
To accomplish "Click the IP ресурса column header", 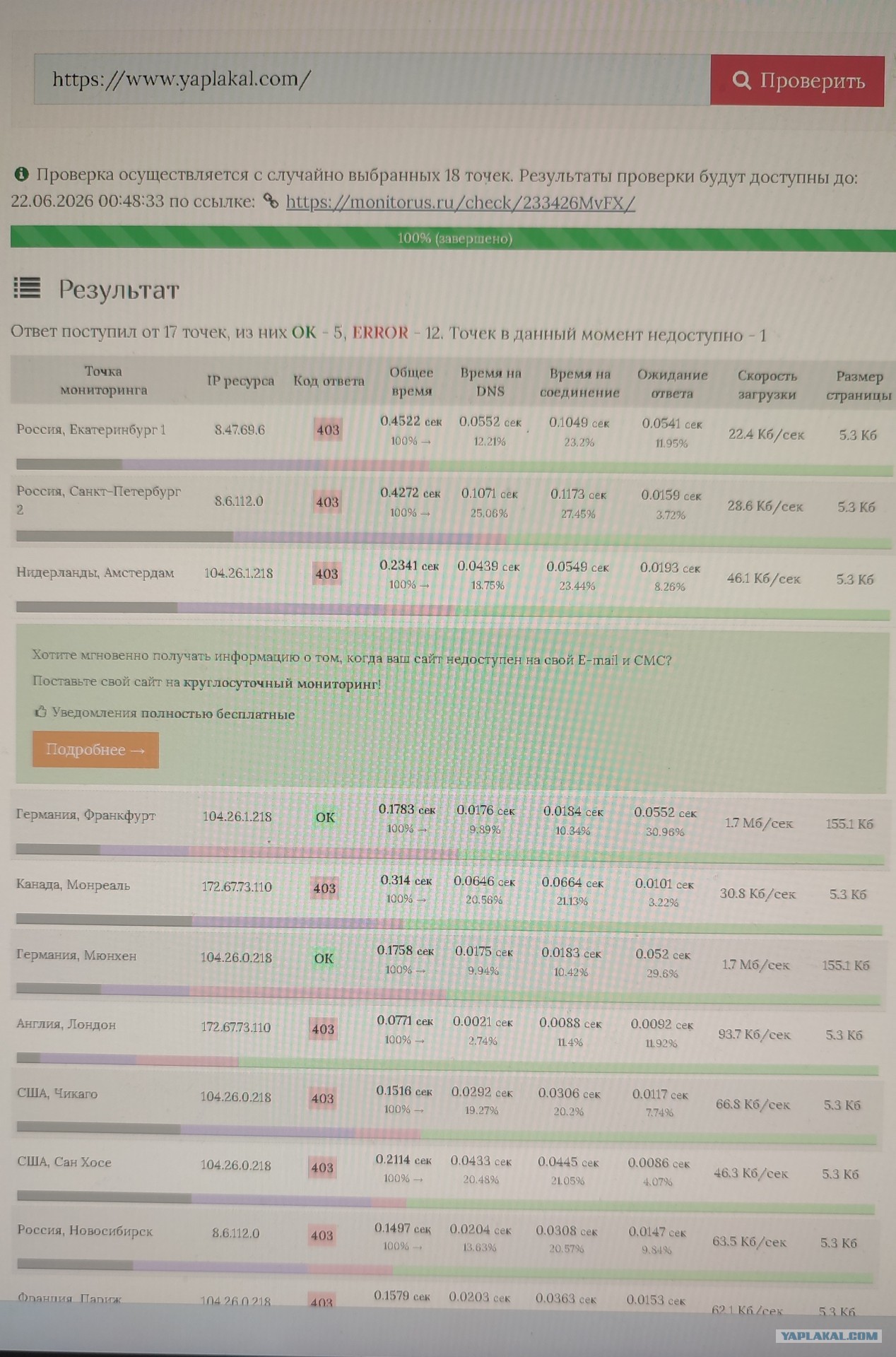I will pos(240,381).
